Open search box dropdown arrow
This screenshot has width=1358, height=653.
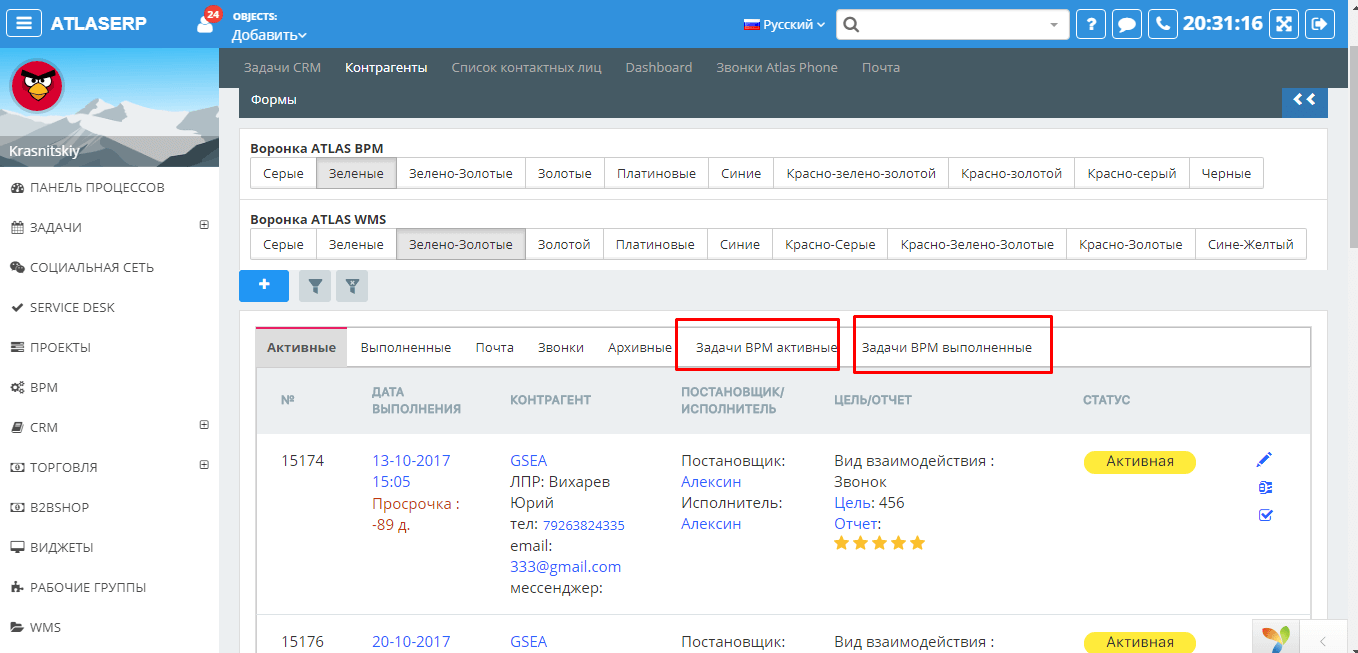tap(1054, 25)
